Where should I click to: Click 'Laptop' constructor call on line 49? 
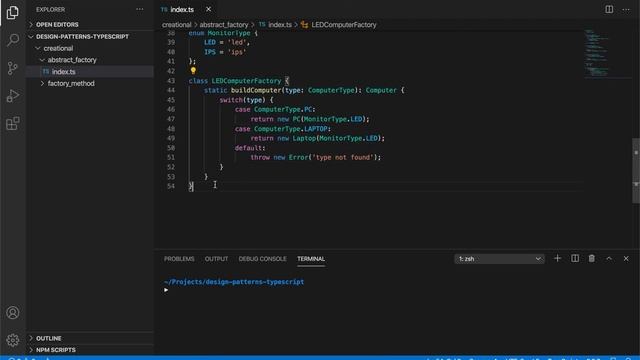click(304, 138)
